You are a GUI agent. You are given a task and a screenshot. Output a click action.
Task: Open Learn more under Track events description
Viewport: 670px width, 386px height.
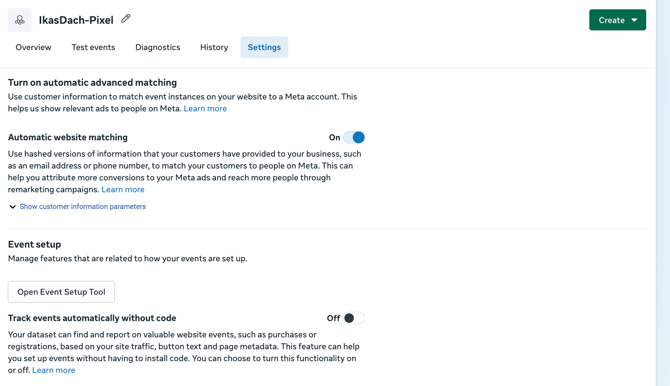53,370
